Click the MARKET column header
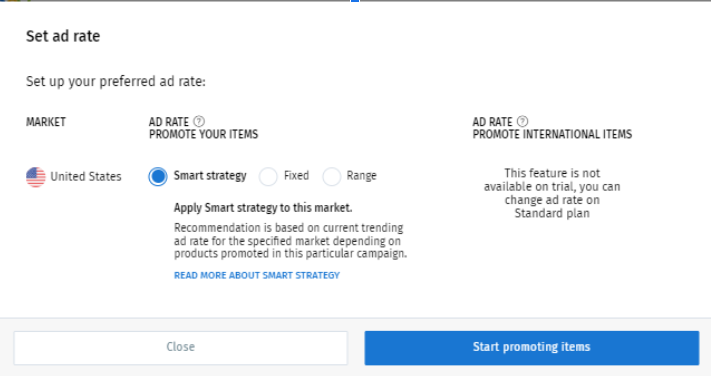Image resolution: width=711 pixels, height=376 pixels. click(x=46, y=122)
